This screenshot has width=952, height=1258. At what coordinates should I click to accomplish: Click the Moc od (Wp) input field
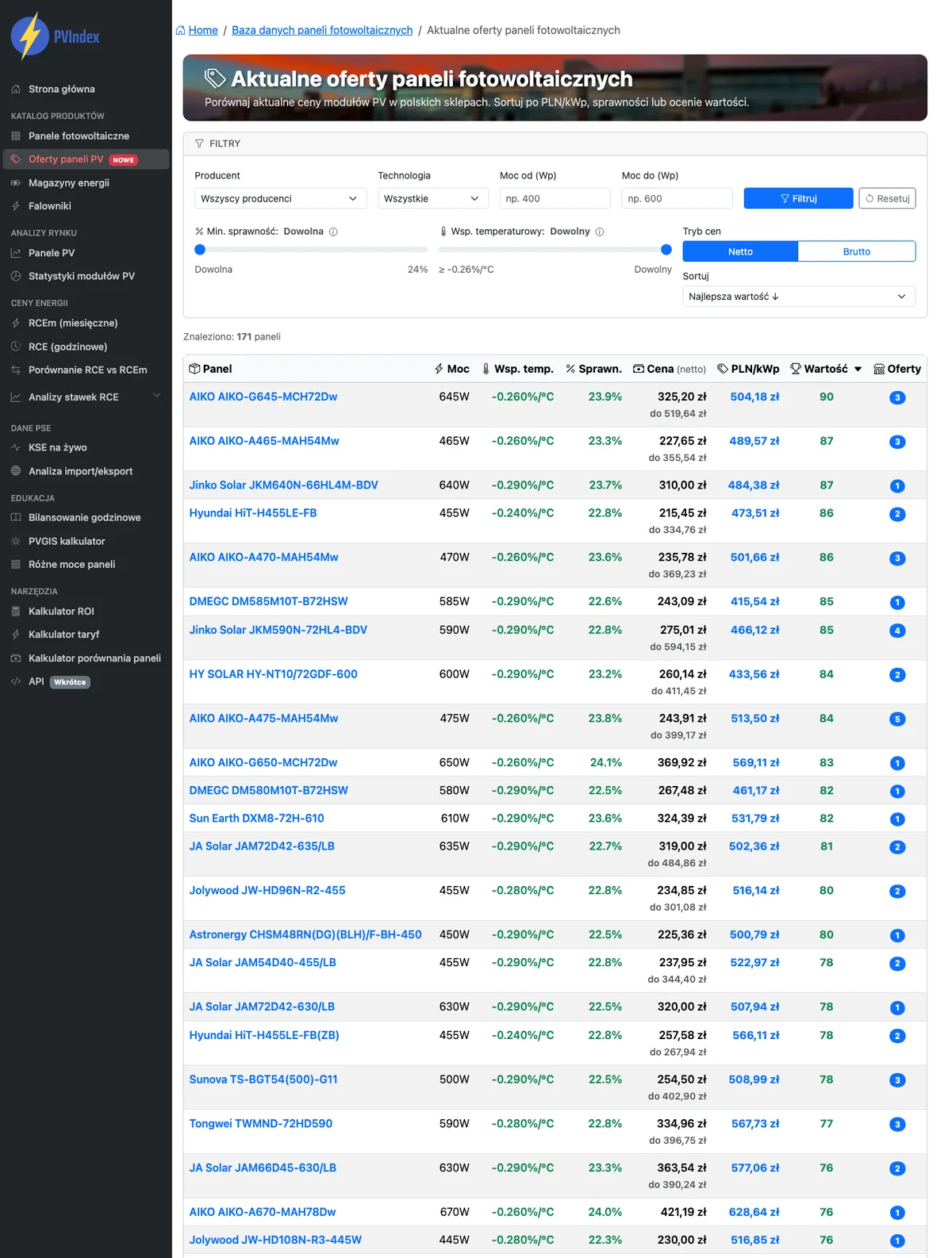click(555, 198)
